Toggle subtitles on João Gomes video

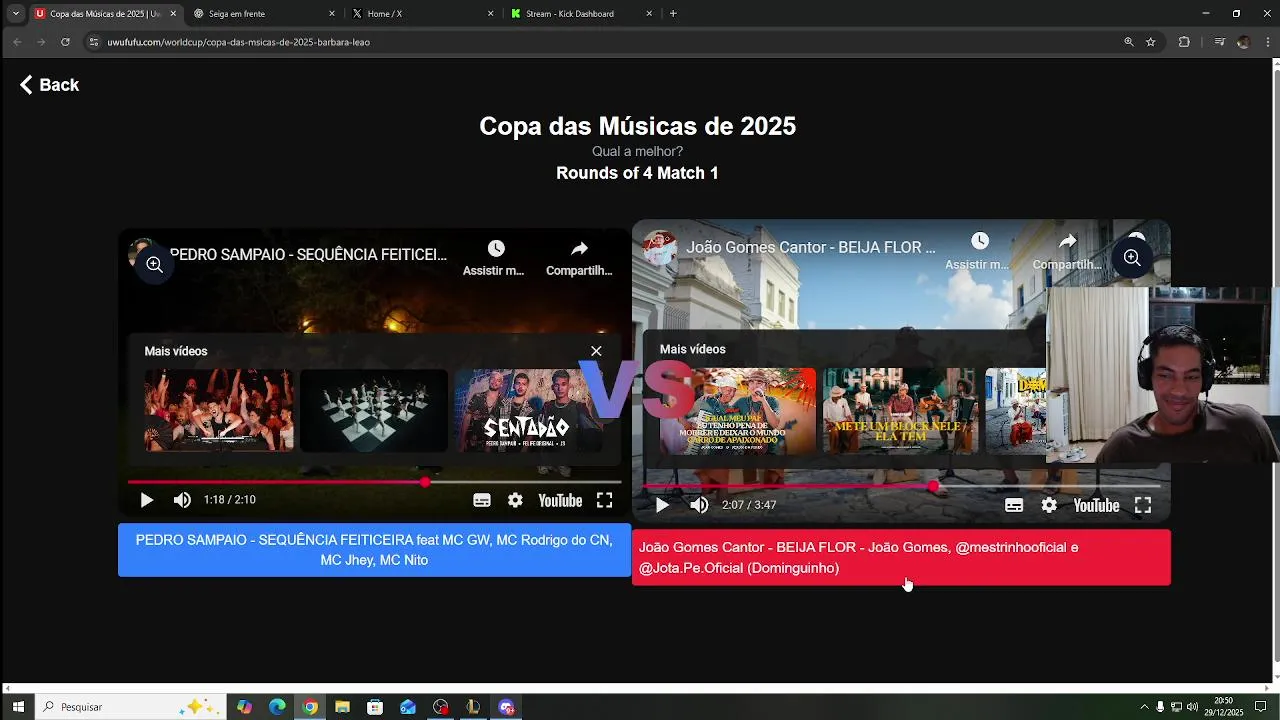coord(1014,505)
